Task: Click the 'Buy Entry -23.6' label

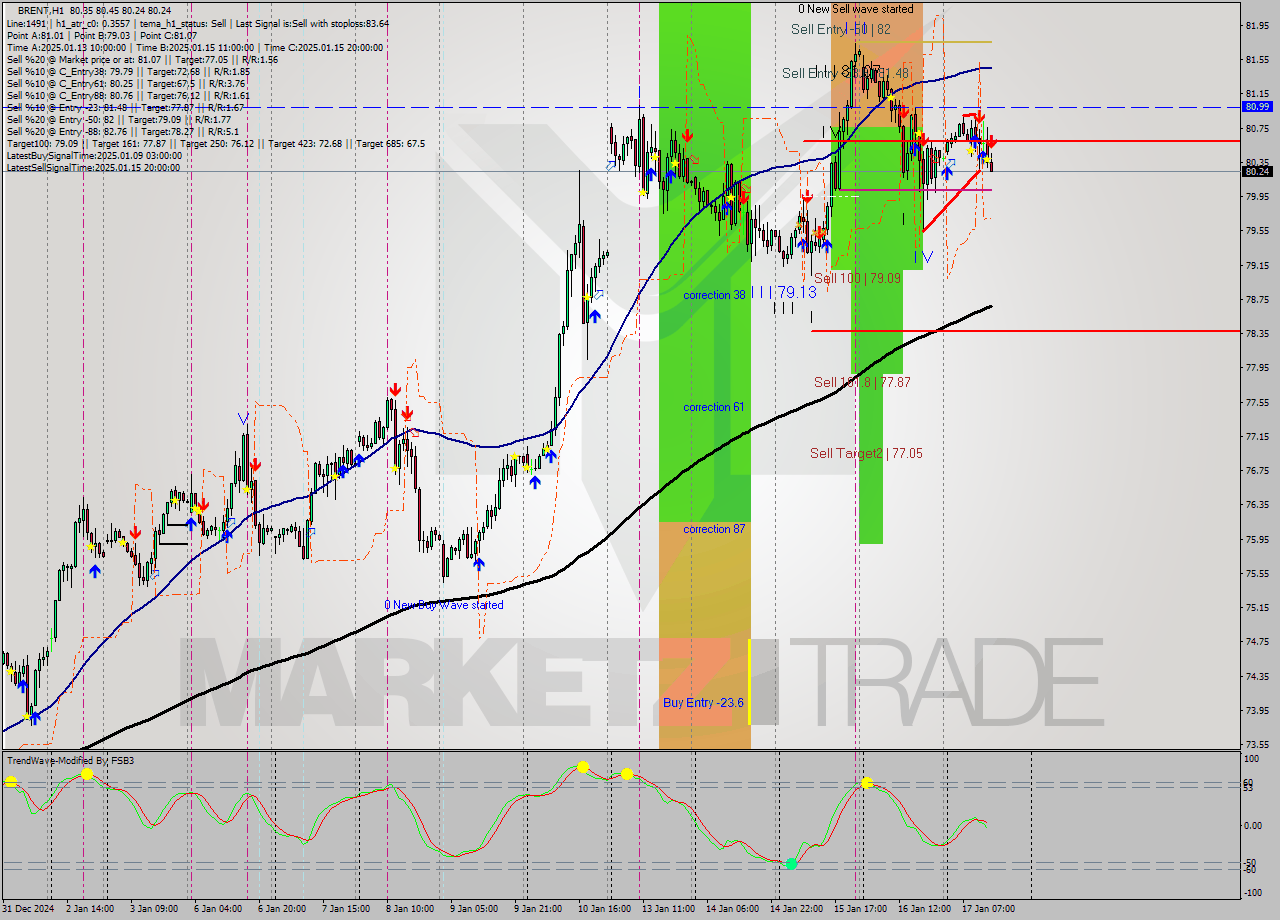Action: click(703, 703)
